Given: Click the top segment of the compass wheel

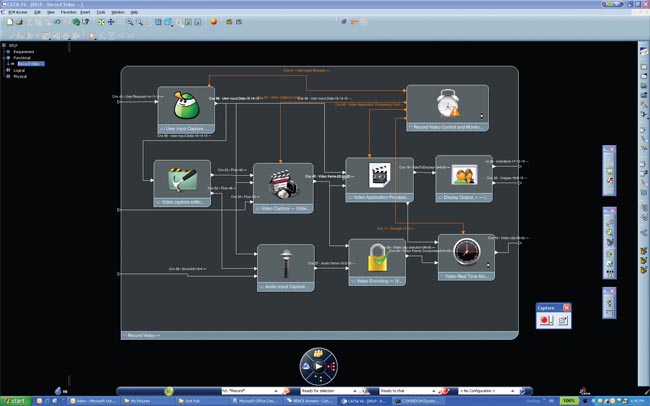Looking at the screenshot, I should point(318,353).
